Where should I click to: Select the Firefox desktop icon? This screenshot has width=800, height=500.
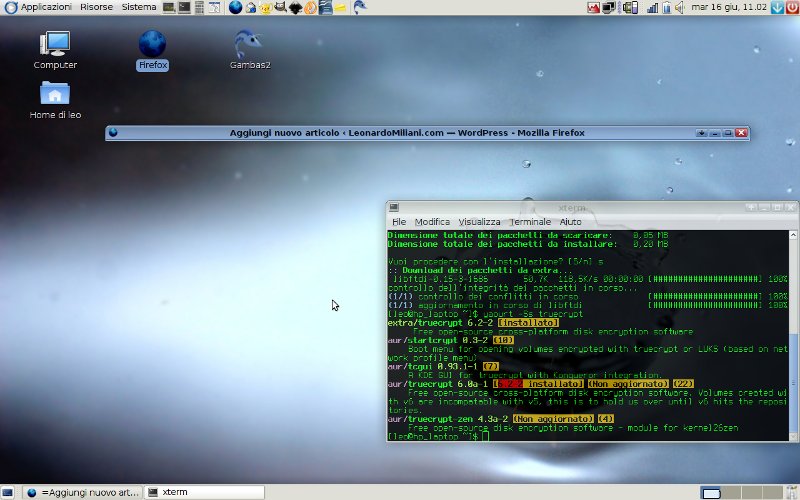[152, 50]
